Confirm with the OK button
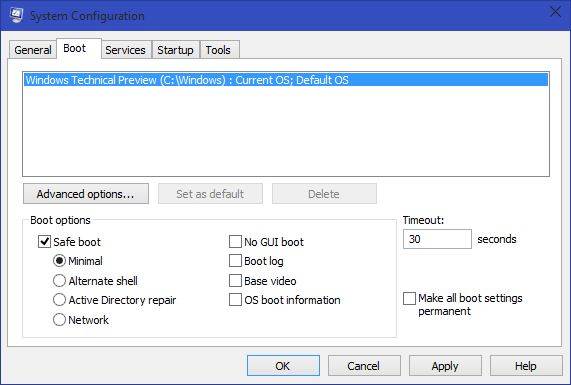Image resolution: width=571 pixels, height=385 pixels. pyautogui.click(x=283, y=366)
